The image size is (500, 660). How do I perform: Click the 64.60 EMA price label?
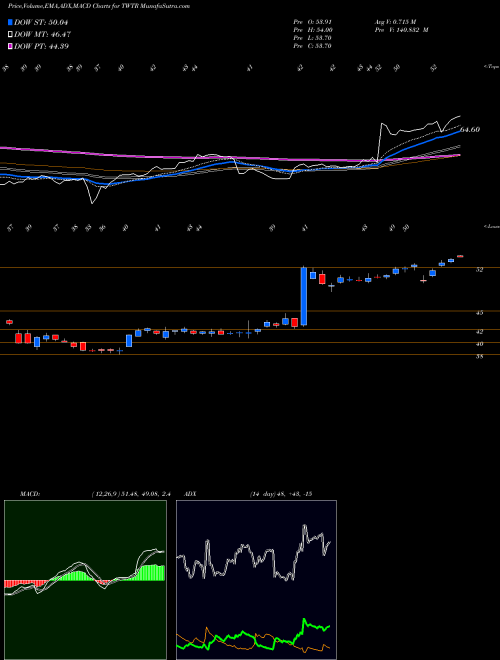(x=470, y=130)
